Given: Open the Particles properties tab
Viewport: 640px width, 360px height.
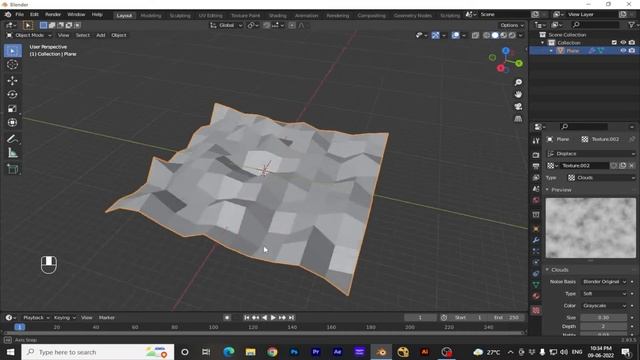Looking at the screenshot, I should click(536, 251).
